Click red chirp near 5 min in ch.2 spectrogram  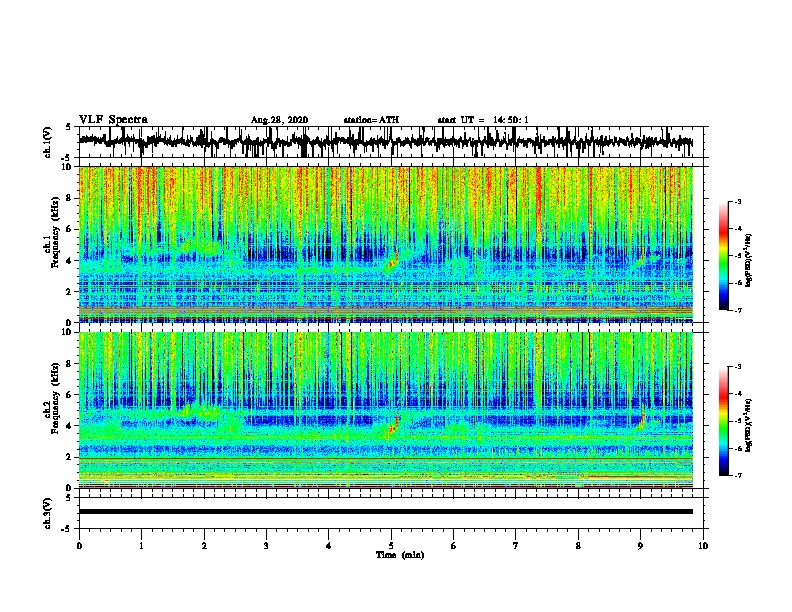[393, 425]
